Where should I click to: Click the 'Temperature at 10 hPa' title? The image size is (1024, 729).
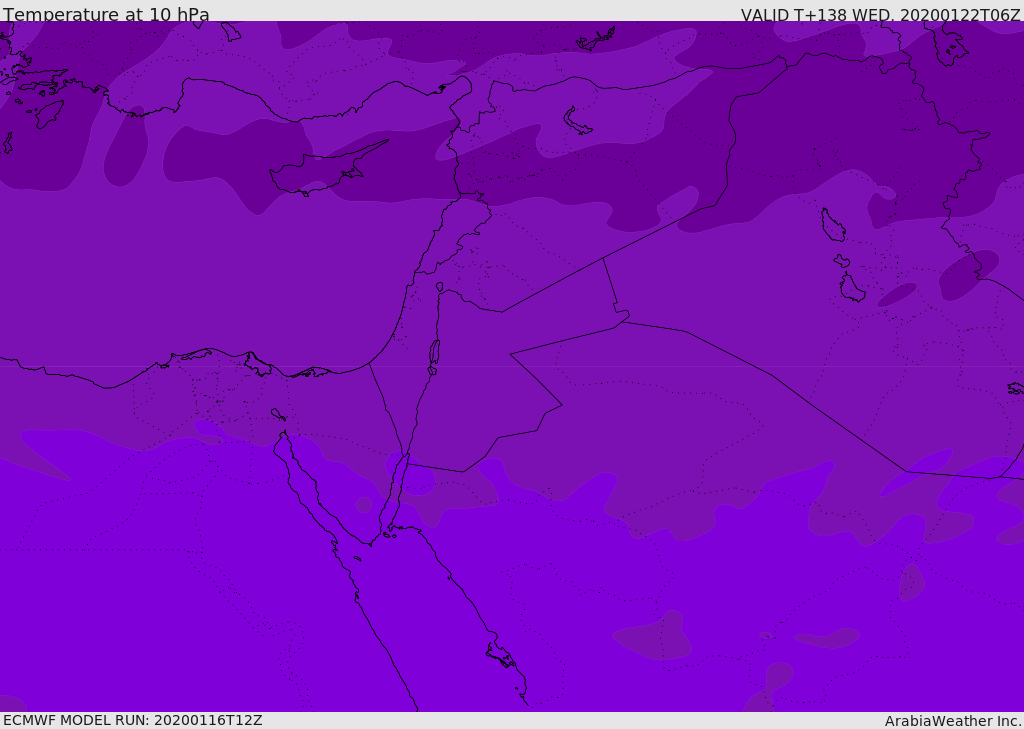(106, 14)
